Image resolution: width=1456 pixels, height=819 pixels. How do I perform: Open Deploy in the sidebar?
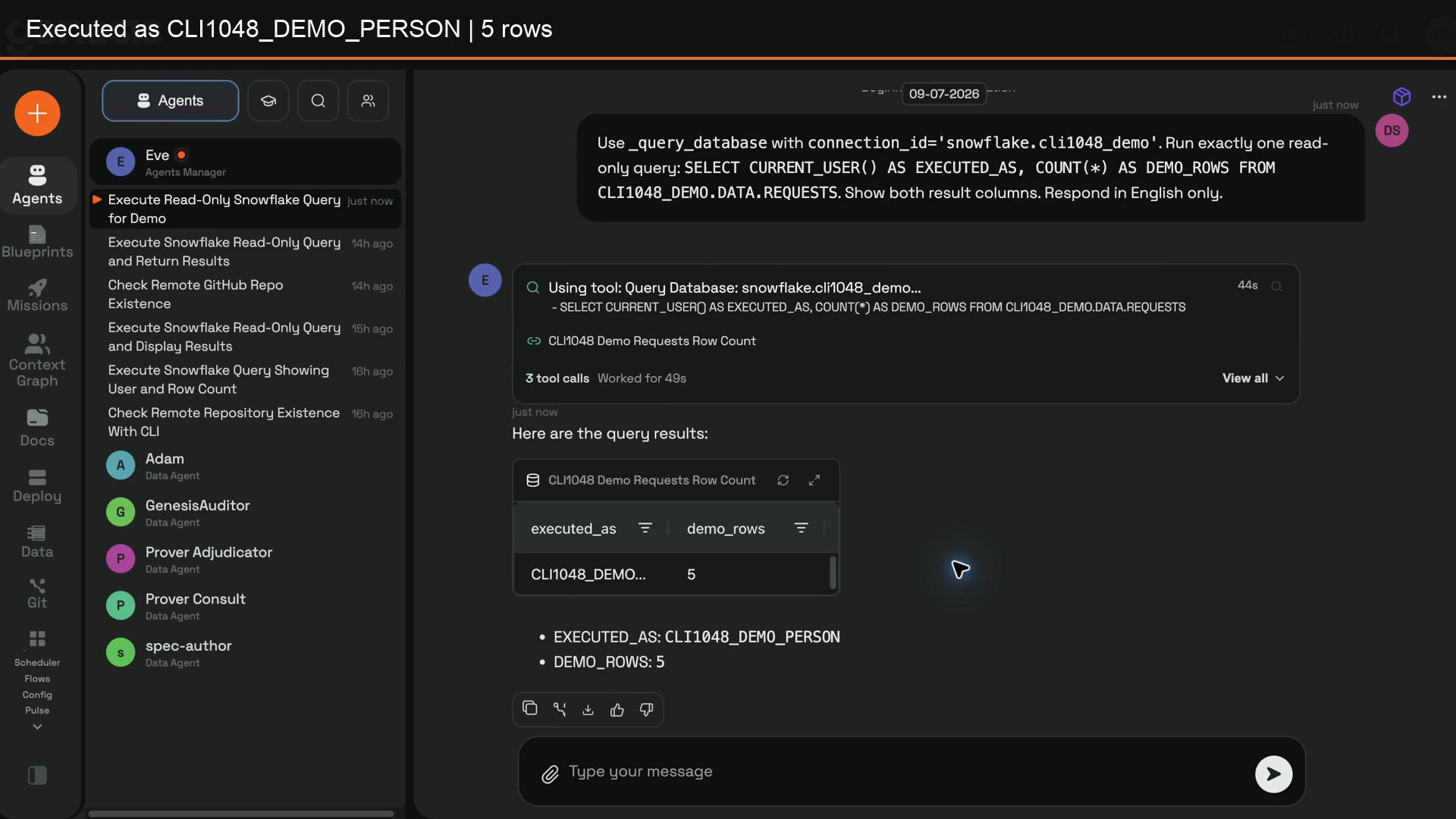point(37,486)
